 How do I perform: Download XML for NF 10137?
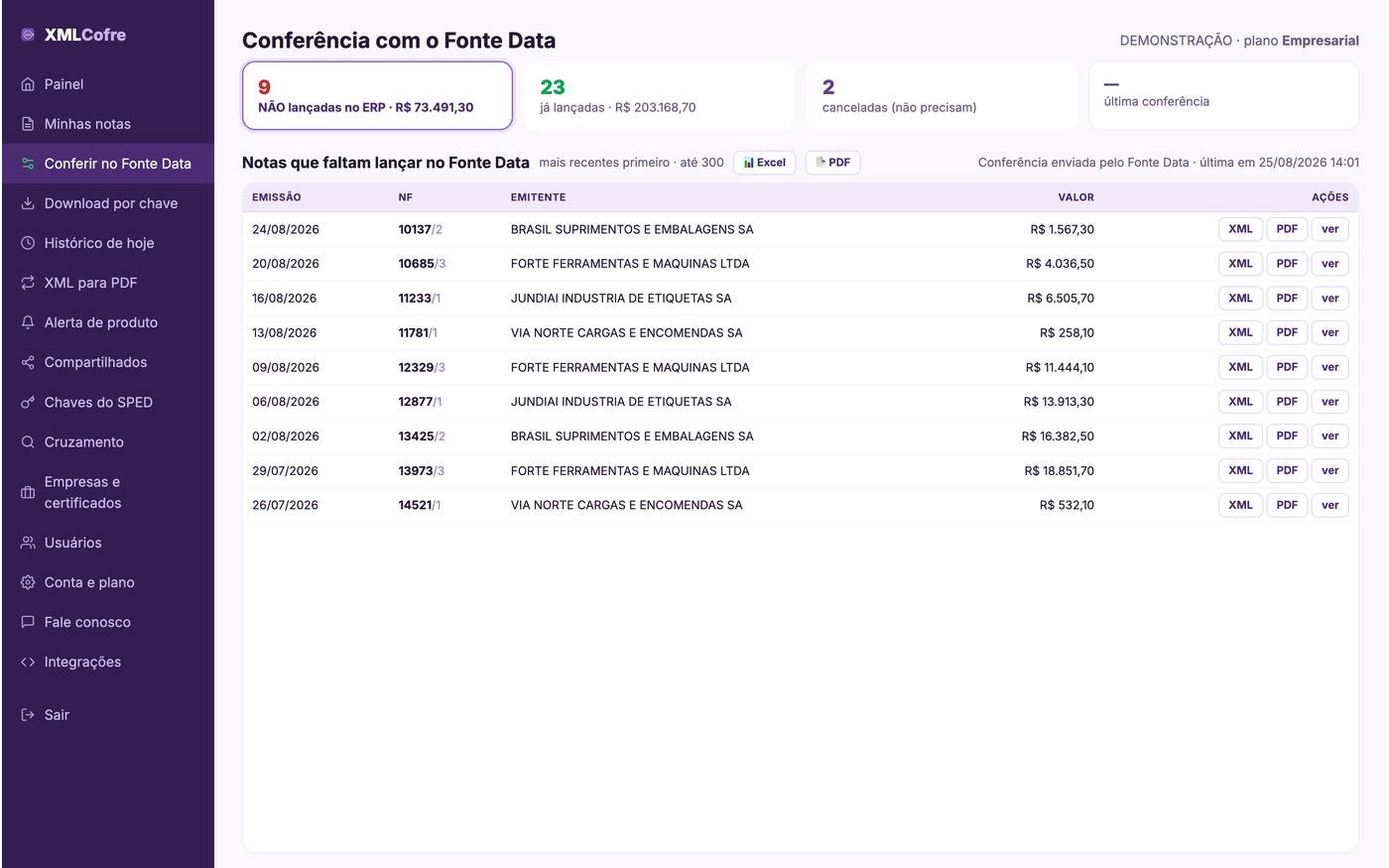point(1240,229)
